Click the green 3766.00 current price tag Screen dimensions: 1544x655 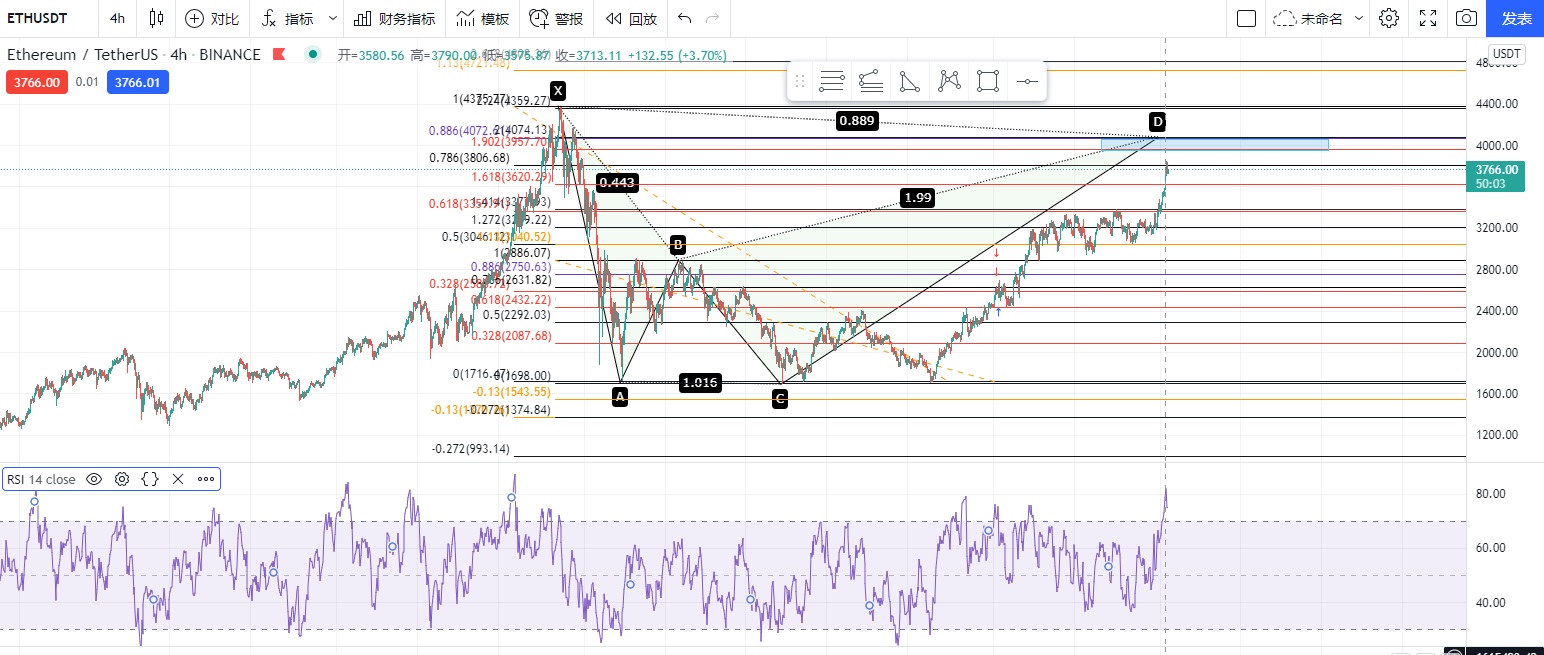[x=1496, y=176]
